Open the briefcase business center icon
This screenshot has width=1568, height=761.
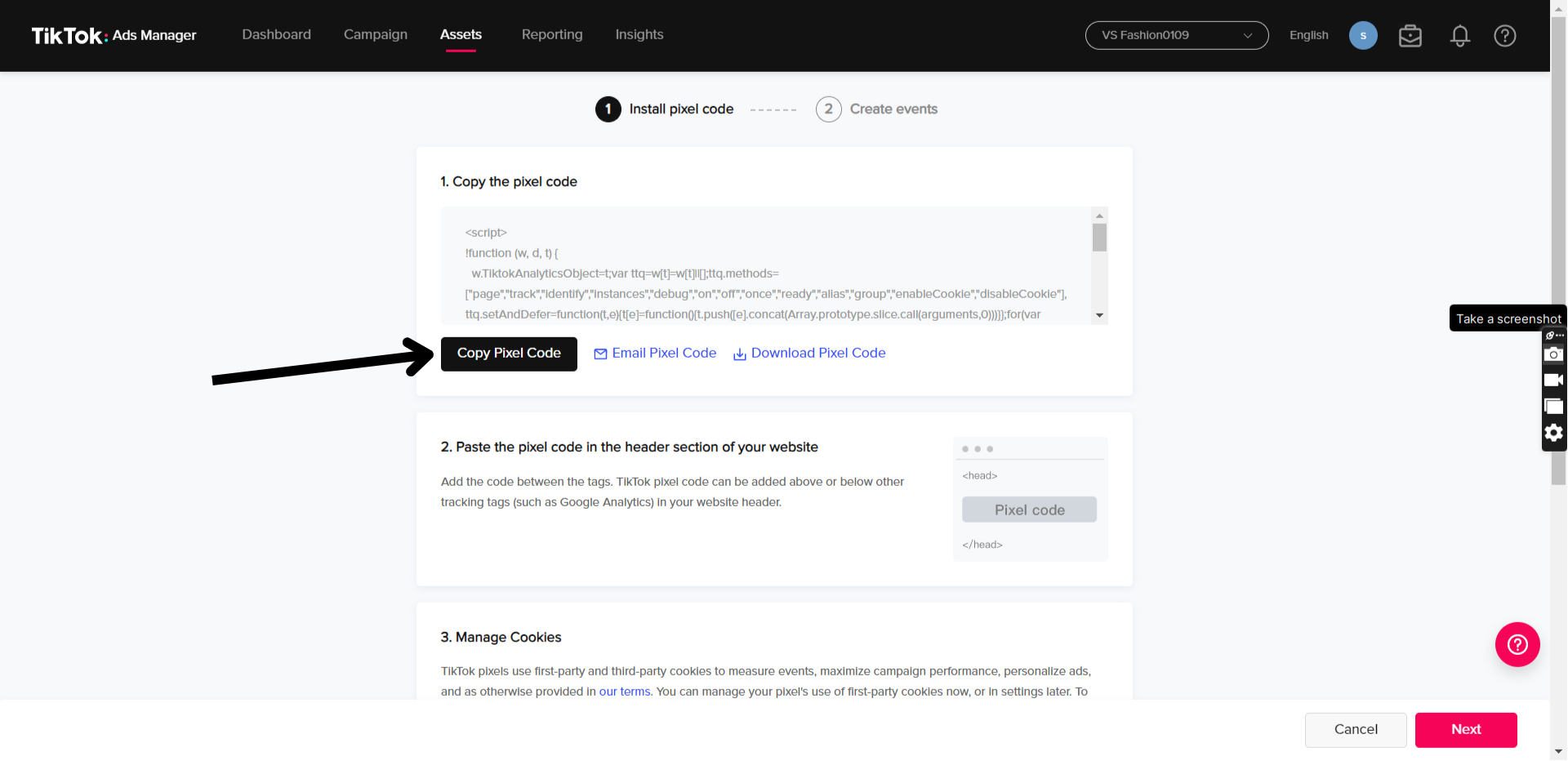[1410, 36]
